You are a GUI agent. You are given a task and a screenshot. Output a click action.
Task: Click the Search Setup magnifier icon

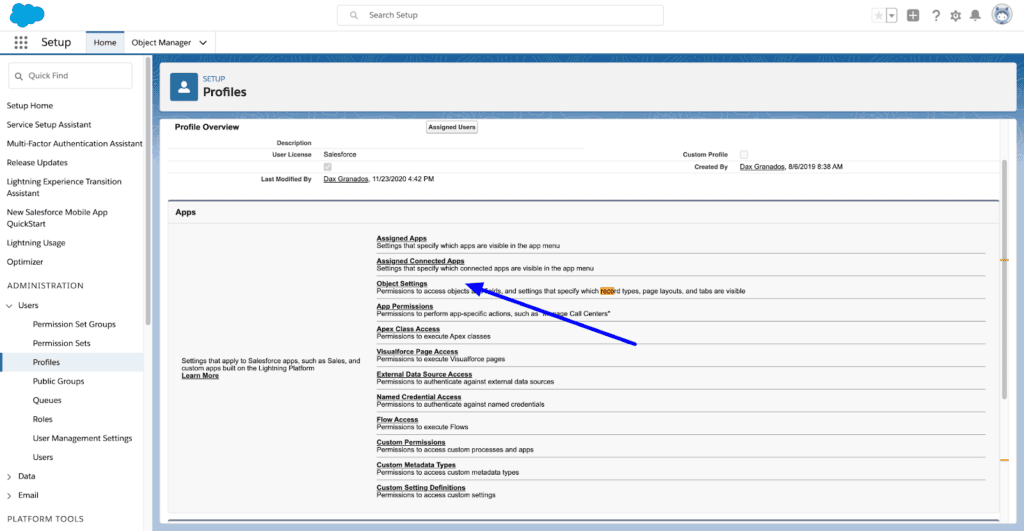coord(354,15)
